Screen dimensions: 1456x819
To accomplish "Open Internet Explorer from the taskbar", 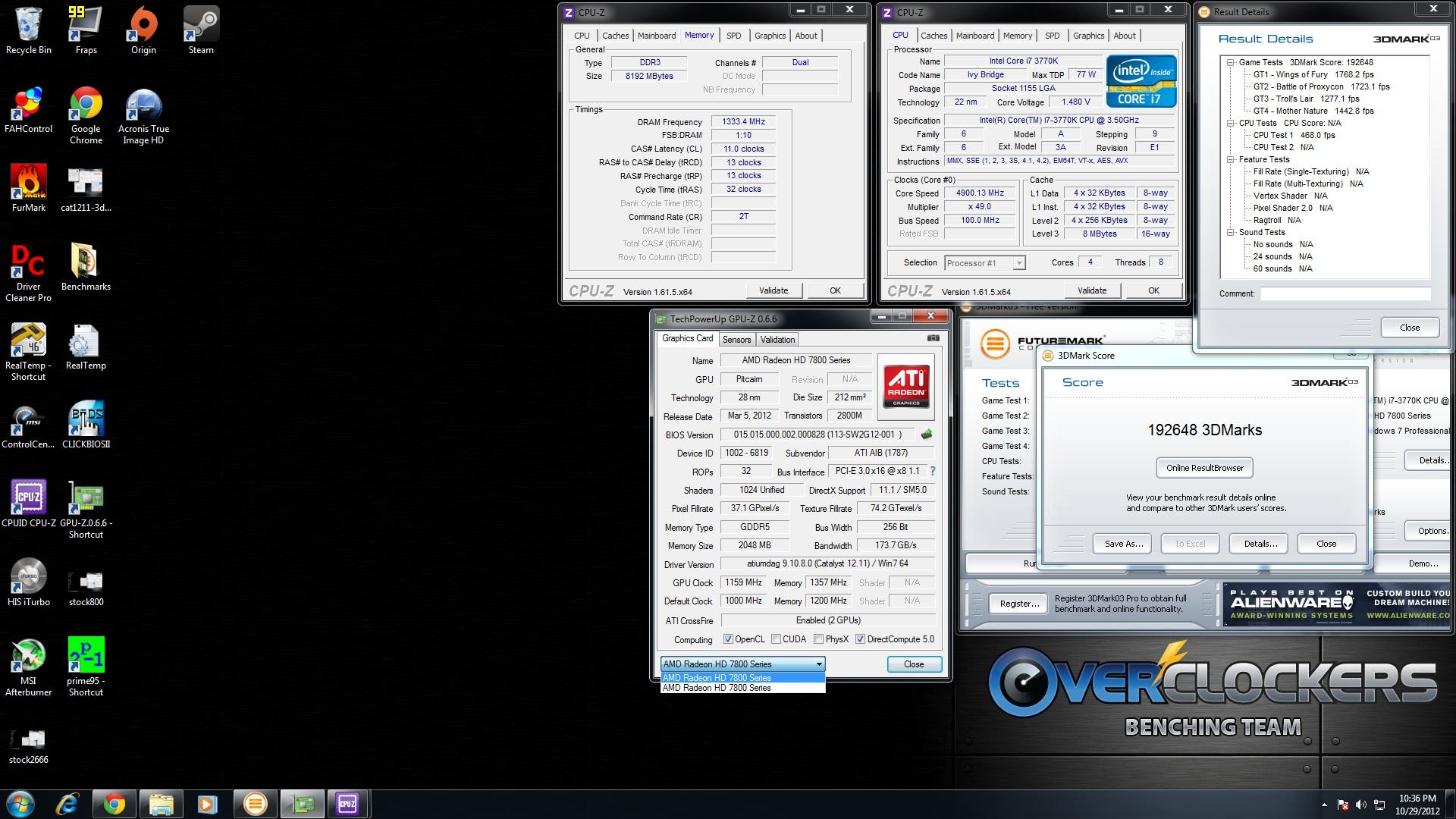I will coord(67,803).
